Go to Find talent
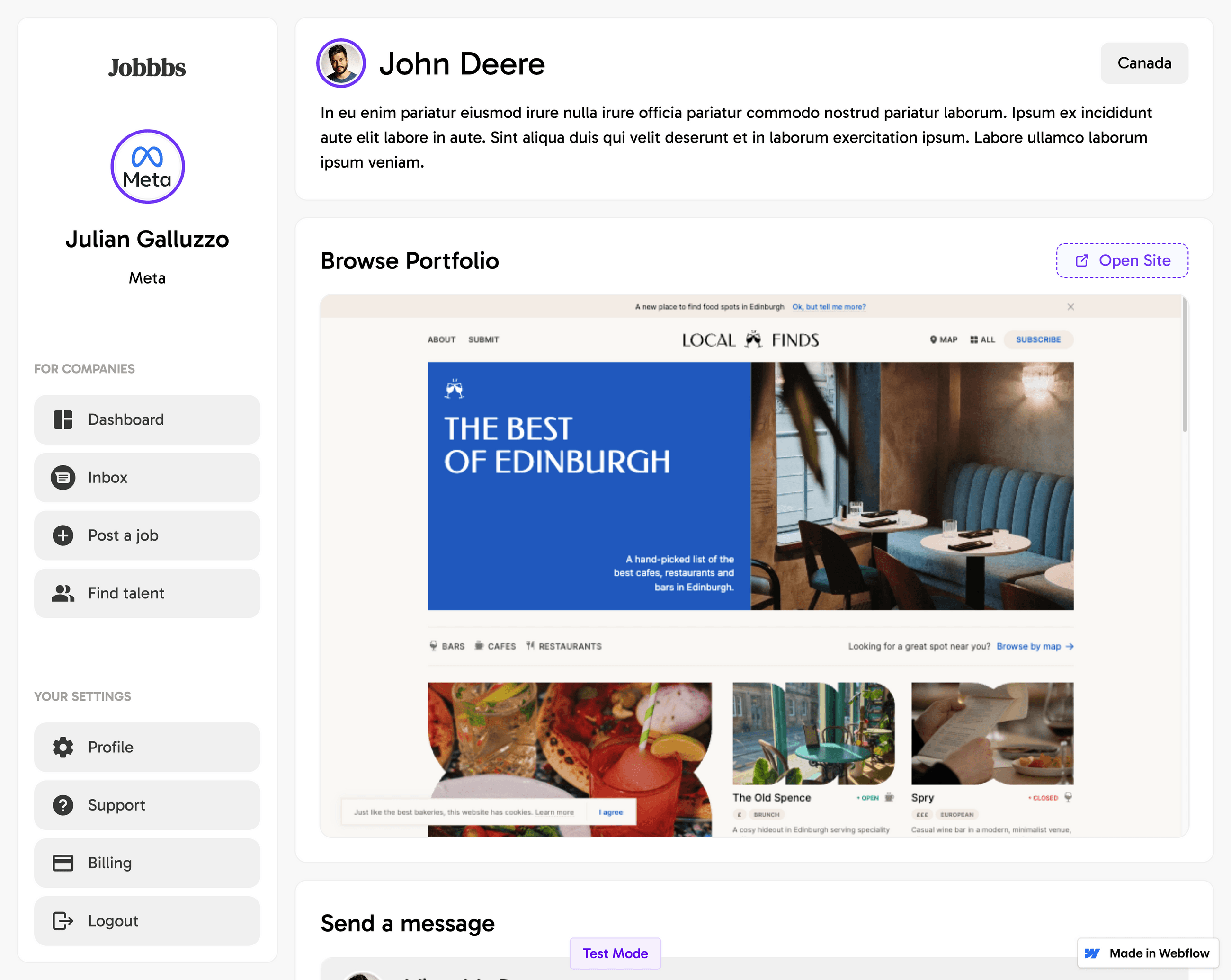The height and width of the screenshot is (980, 1231). (x=147, y=593)
